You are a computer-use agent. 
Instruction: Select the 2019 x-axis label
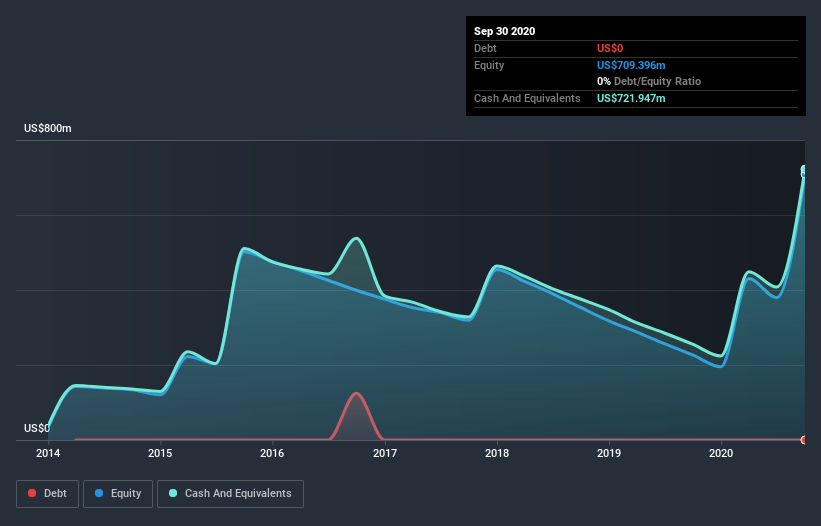(x=609, y=453)
